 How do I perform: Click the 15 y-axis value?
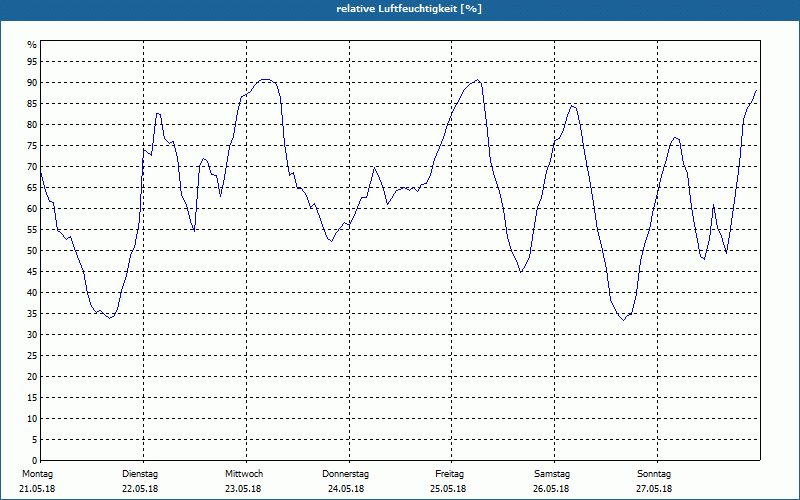[32, 397]
